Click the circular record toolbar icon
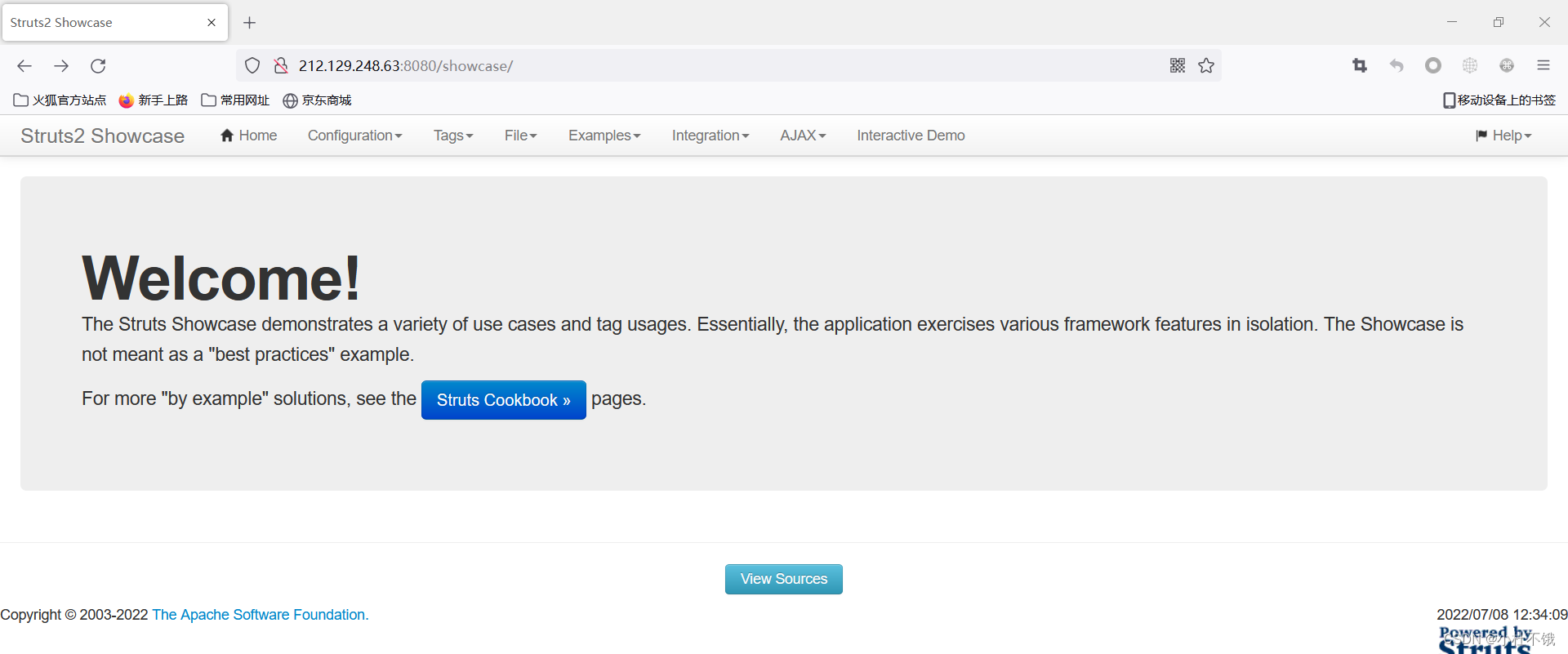 [x=1433, y=66]
